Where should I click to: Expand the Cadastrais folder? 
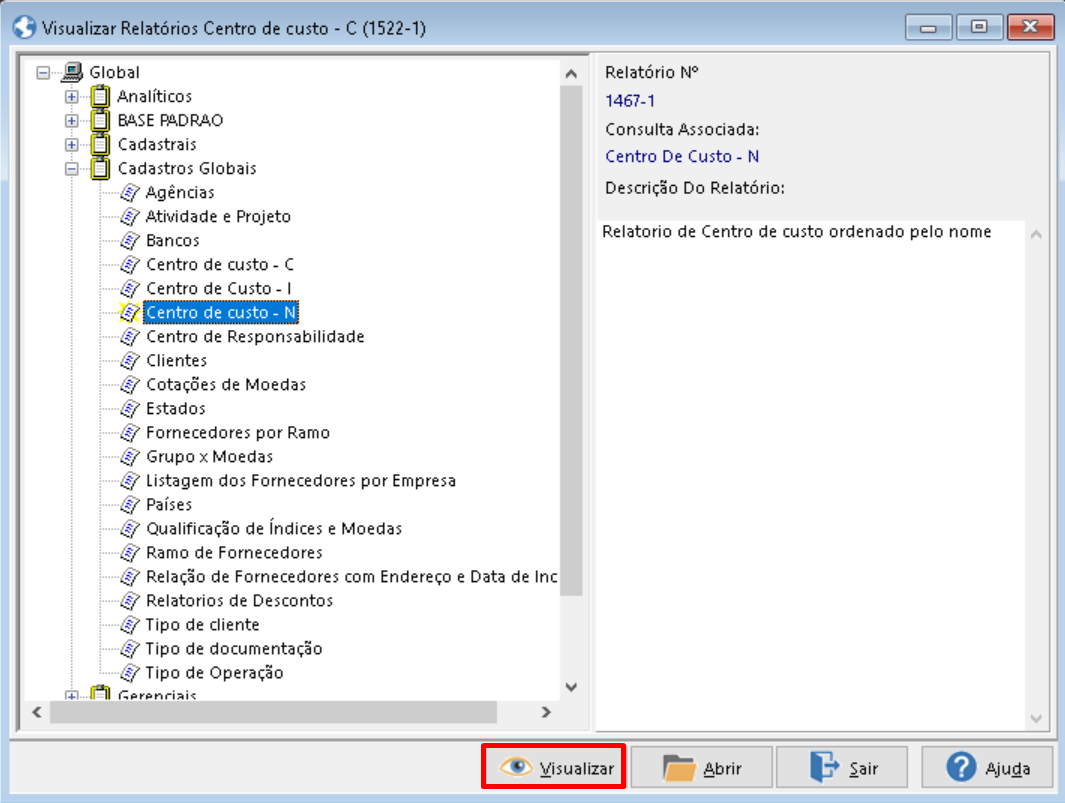point(71,145)
